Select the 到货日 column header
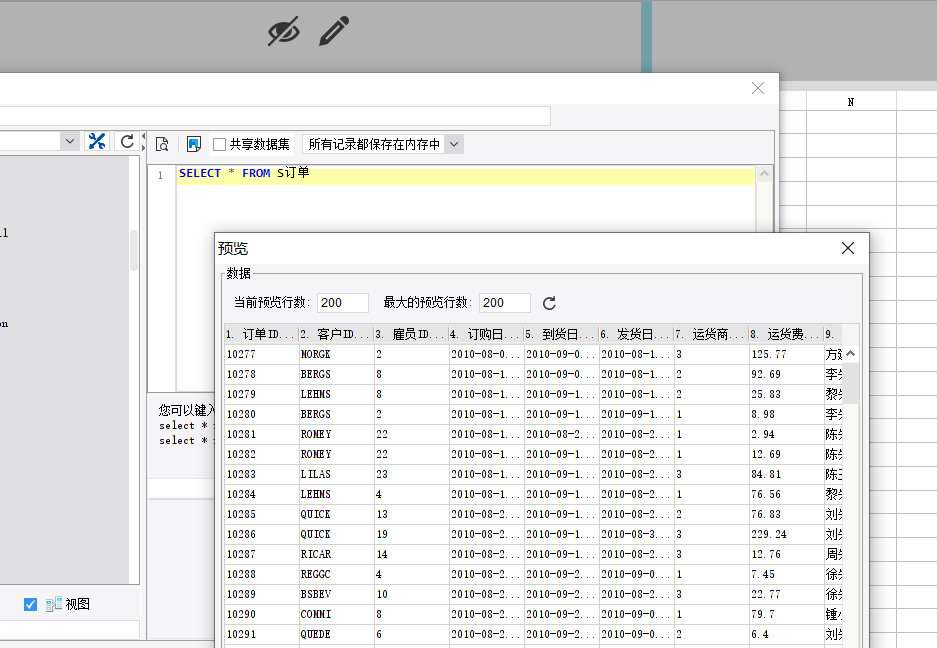The height and width of the screenshot is (648, 937). tap(562, 334)
